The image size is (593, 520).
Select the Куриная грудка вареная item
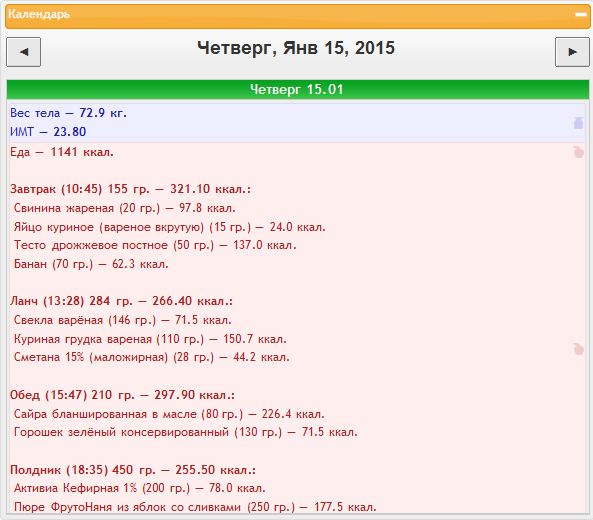pos(150,339)
